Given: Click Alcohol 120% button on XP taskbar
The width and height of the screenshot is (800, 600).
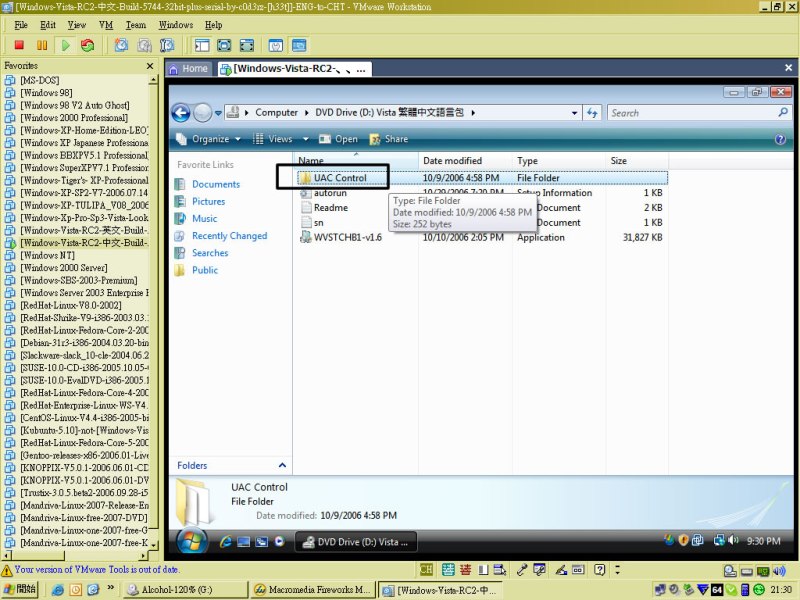Looking at the screenshot, I should click(x=186, y=590).
